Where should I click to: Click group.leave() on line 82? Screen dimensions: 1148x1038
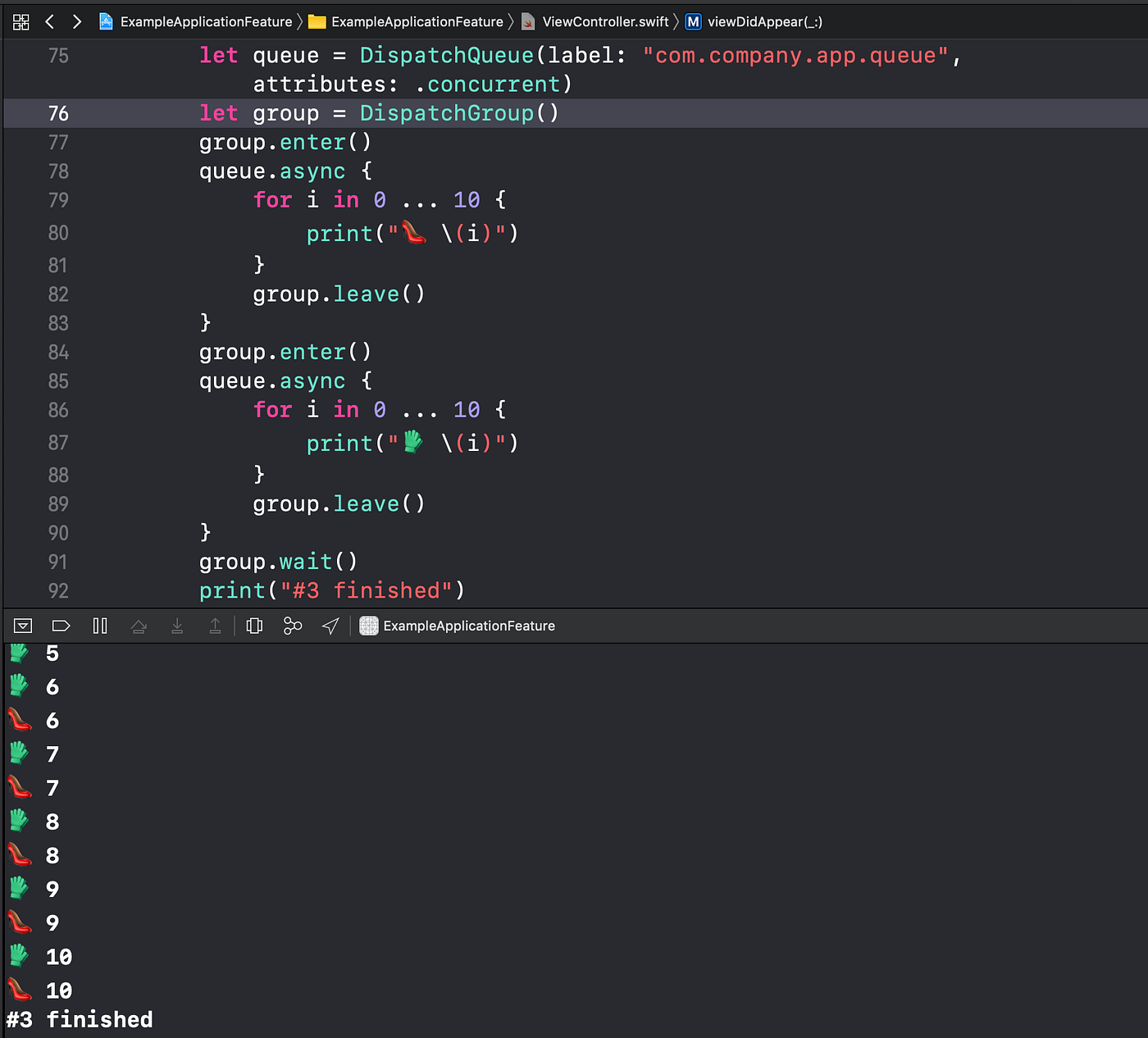(339, 294)
